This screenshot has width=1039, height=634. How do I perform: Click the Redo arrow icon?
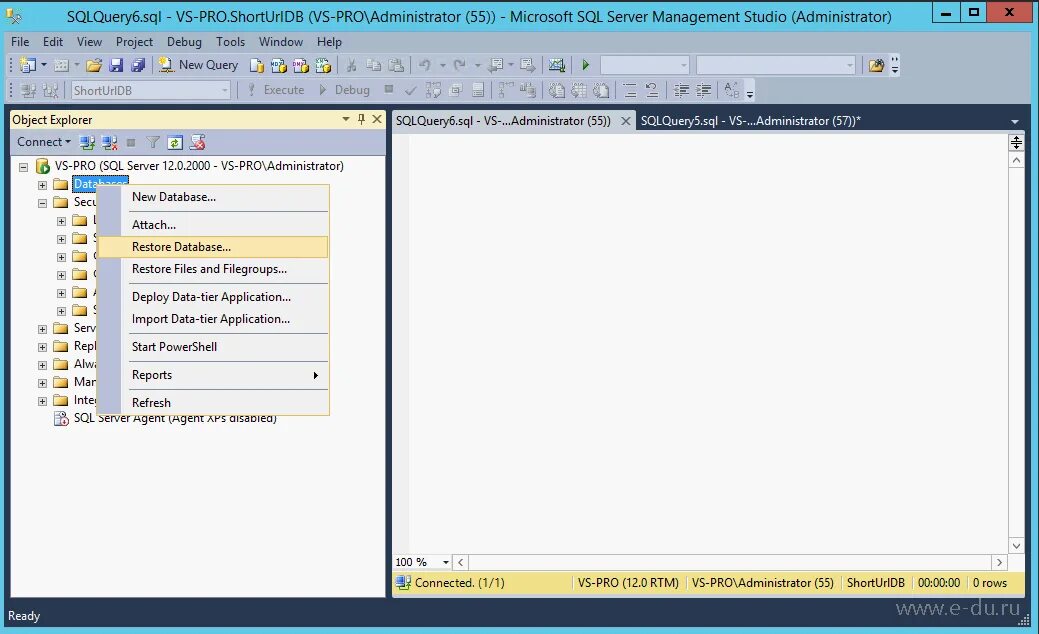(x=459, y=65)
